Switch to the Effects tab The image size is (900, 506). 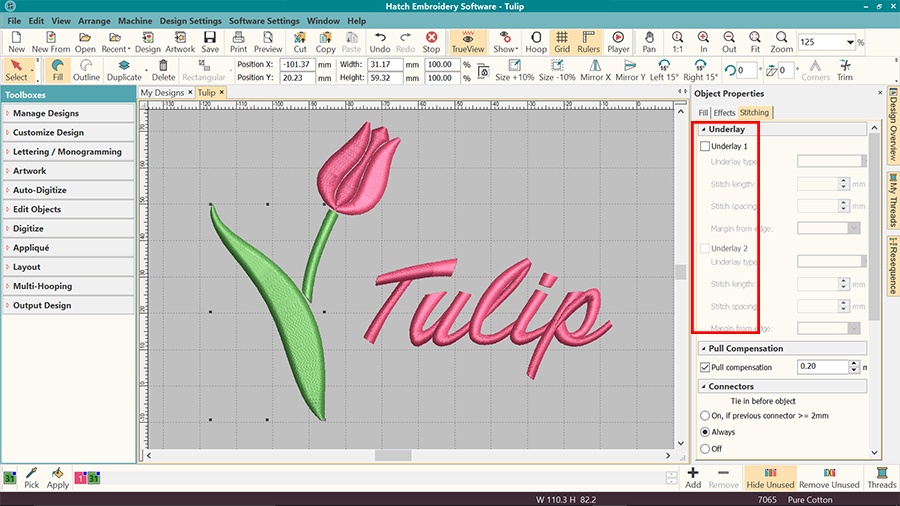[724, 113]
